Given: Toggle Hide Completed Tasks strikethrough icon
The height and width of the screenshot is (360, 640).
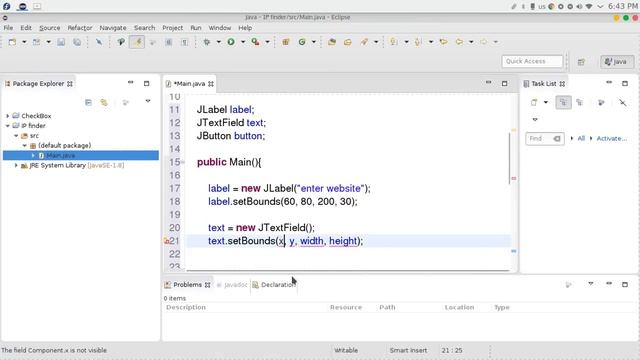Looking at the screenshot, I should click(x=622, y=102).
